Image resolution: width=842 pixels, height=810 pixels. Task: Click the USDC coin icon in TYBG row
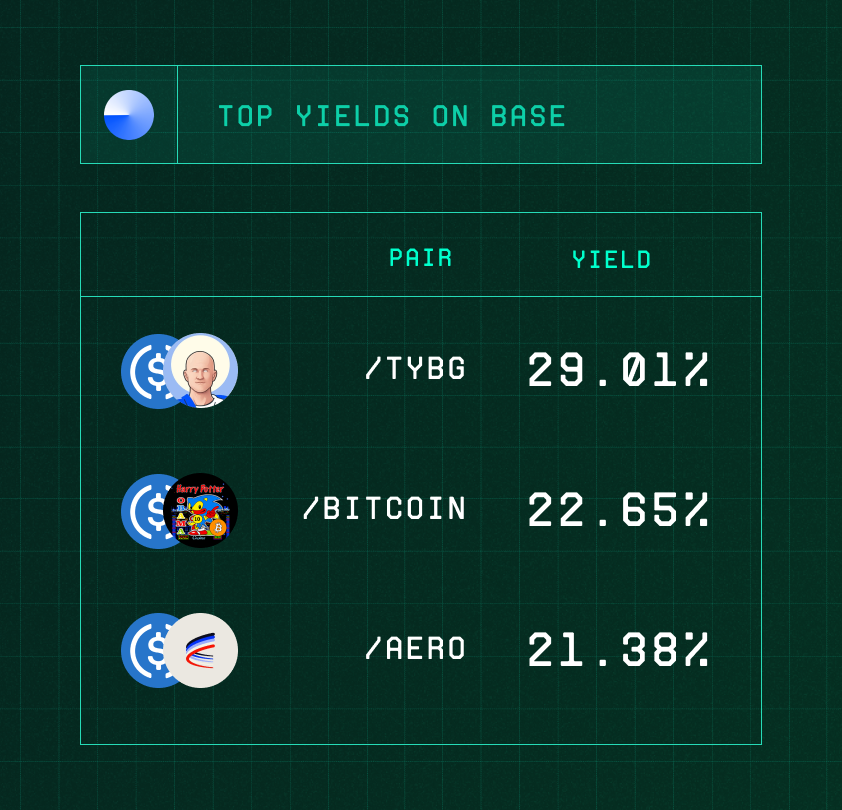[x=144, y=371]
